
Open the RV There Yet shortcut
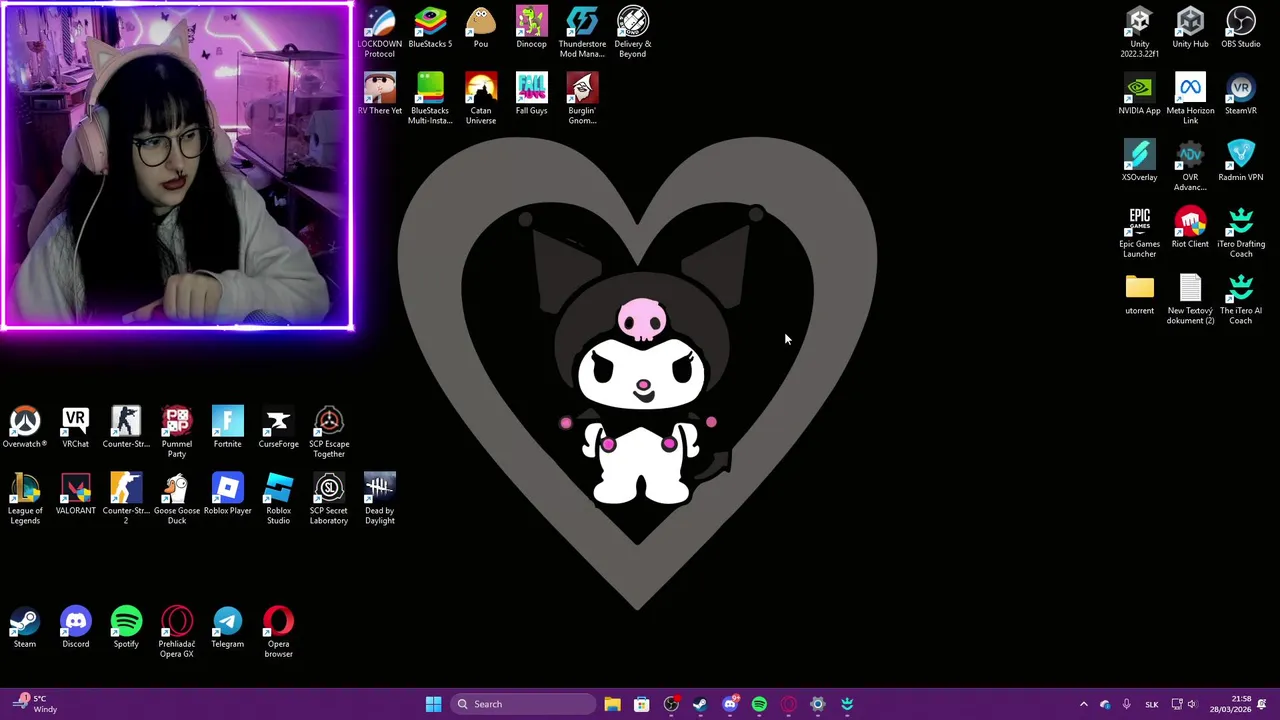pos(380,95)
